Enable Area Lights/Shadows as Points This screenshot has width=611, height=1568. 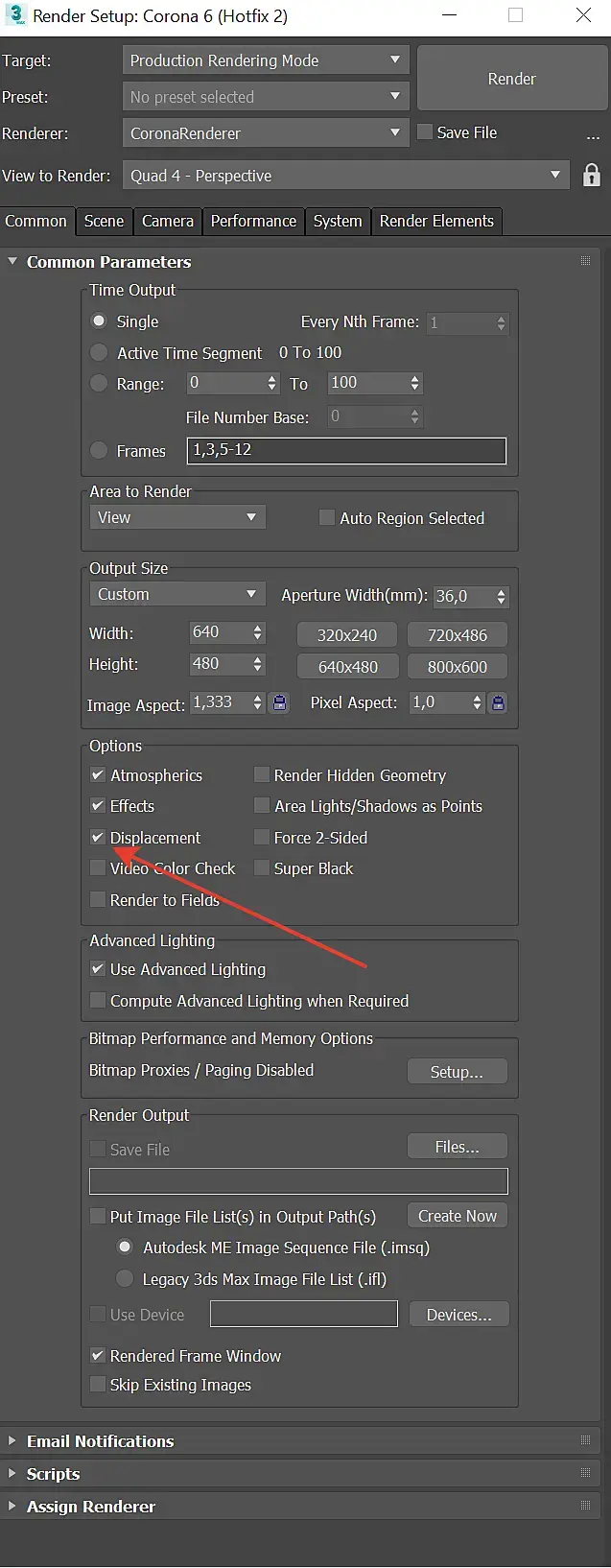pos(261,806)
